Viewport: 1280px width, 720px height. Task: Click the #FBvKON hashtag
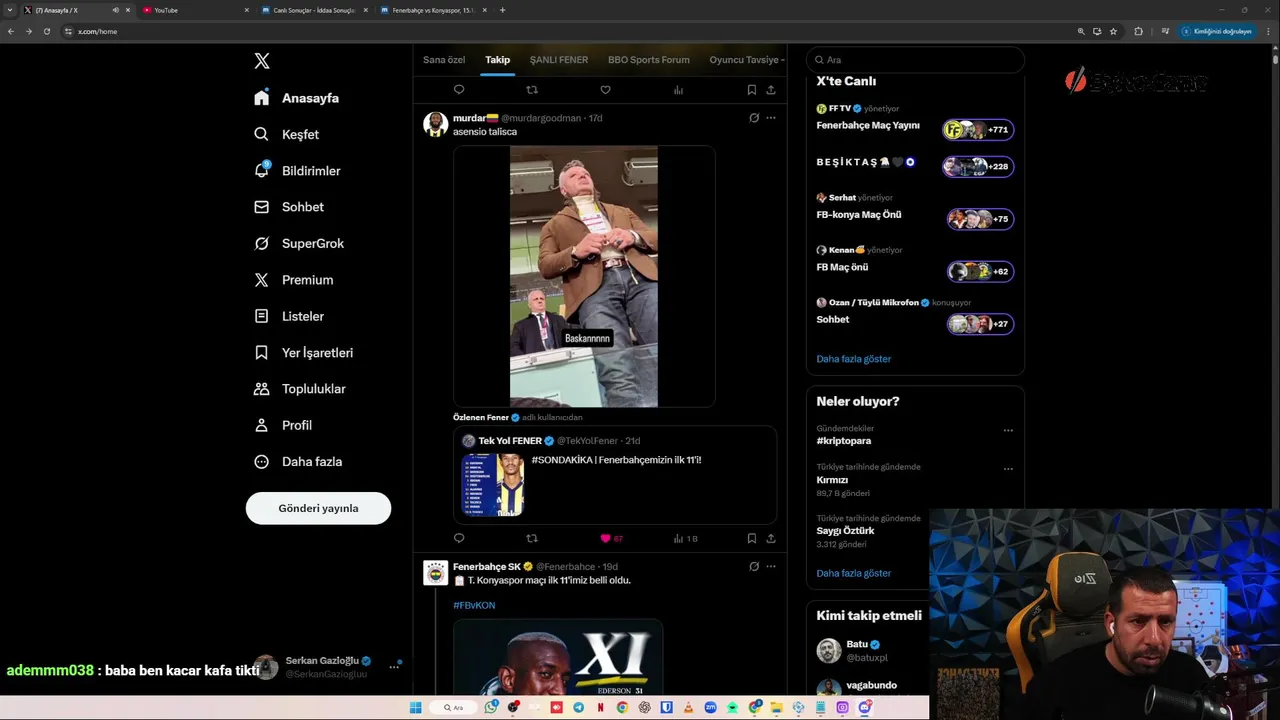coord(474,605)
